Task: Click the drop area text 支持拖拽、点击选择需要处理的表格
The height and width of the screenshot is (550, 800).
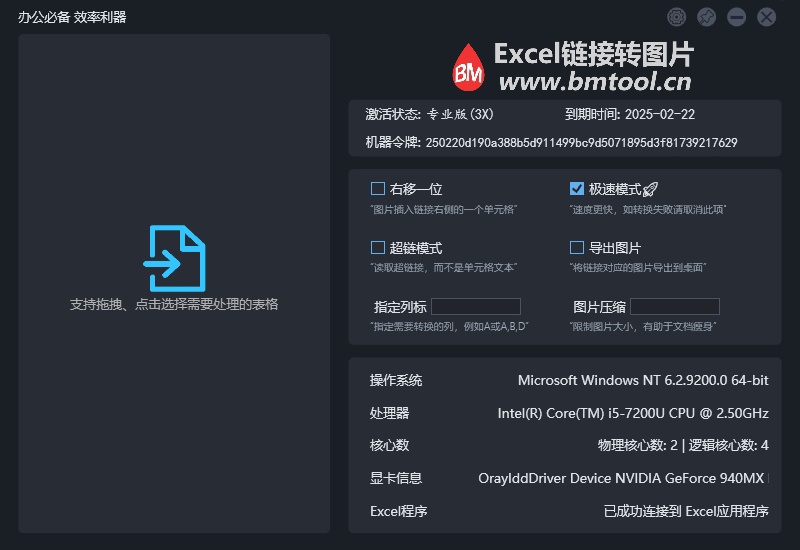Action: 174,305
